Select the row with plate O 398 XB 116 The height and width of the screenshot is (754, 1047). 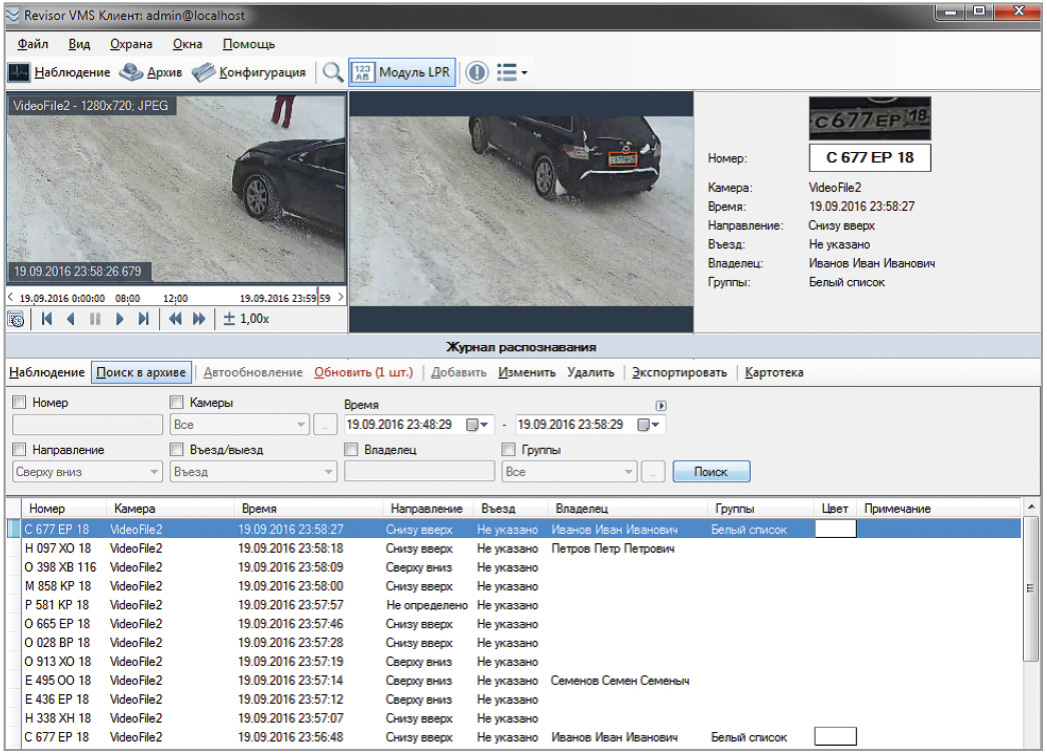click(514, 567)
